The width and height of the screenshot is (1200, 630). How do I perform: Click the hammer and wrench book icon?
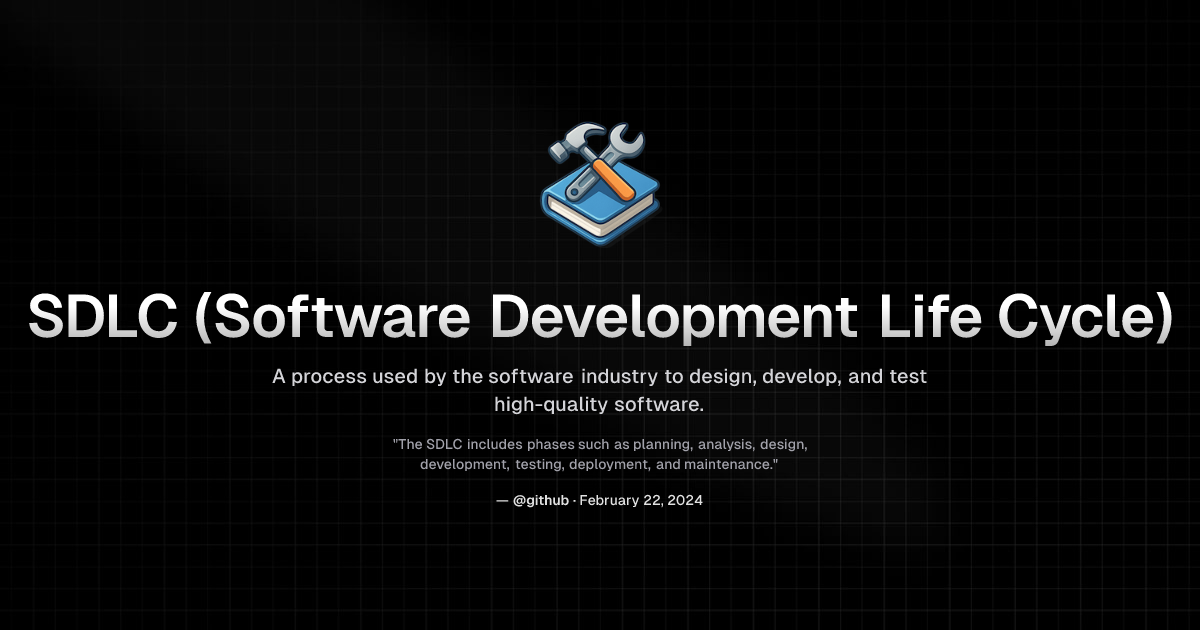tap(600, 183)
